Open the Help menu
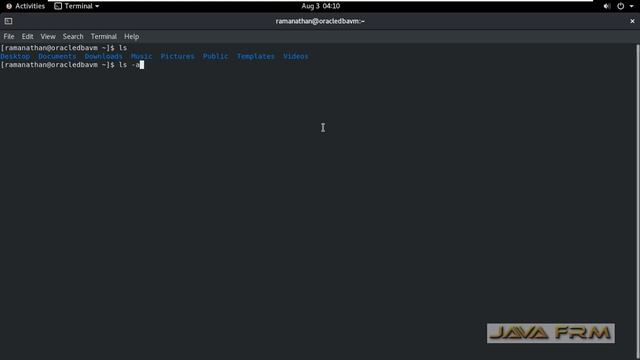Viewport: 640px width, 360px height. click(131, 36)
